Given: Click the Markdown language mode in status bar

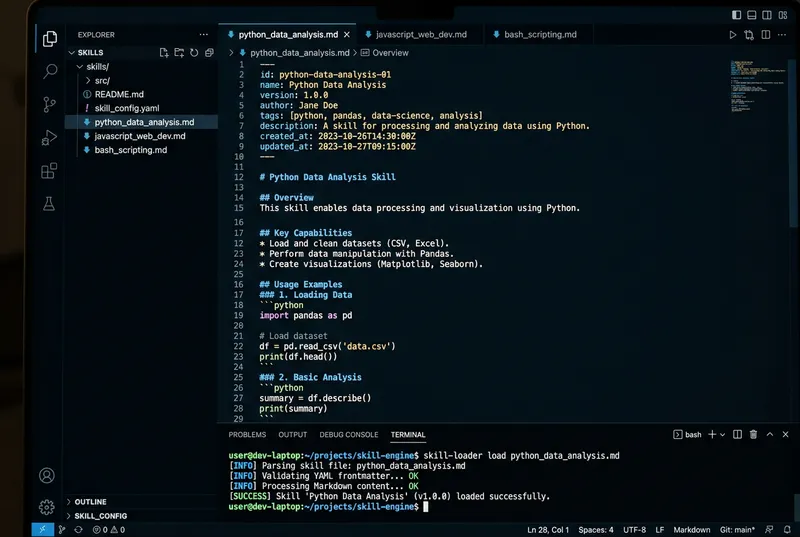Looking at the screenshot, I should [x=691, y=530].
